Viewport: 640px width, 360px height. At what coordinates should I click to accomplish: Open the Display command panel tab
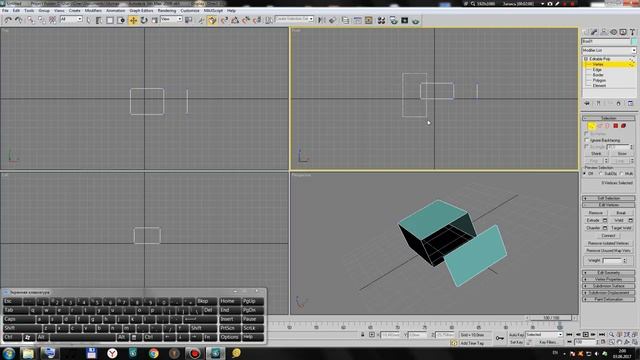pyautogui.click(x=623, y=32)
